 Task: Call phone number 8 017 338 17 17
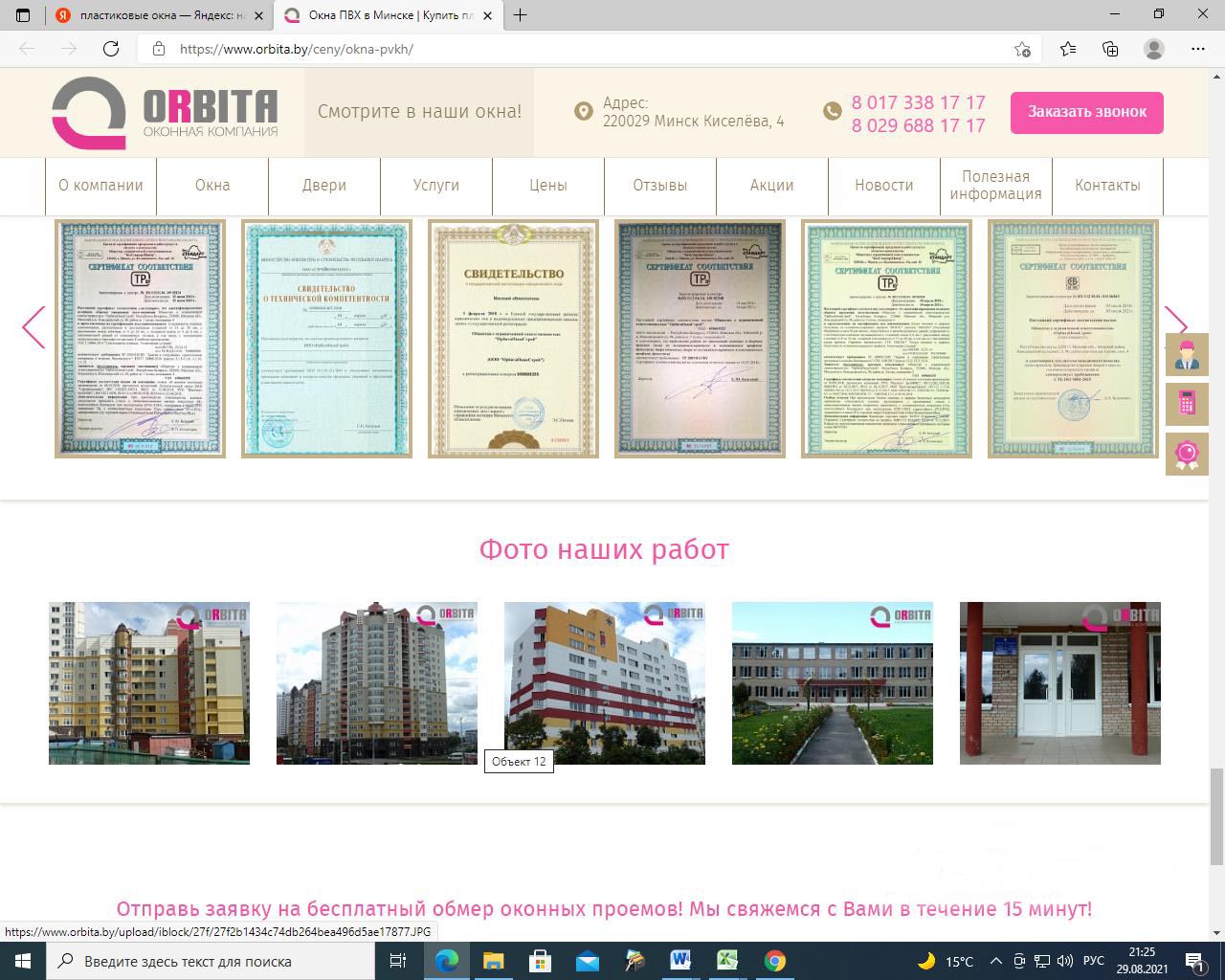[918, 102]
